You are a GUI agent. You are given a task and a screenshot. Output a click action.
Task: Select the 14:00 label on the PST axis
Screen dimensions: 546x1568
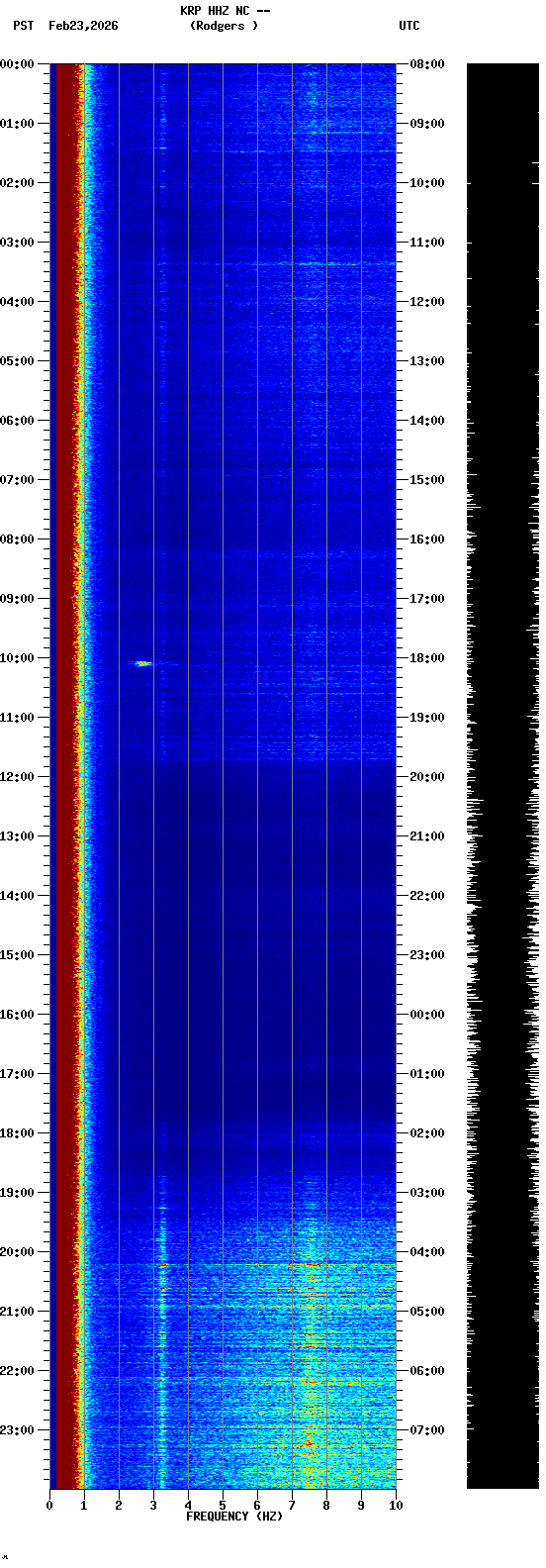18,896
